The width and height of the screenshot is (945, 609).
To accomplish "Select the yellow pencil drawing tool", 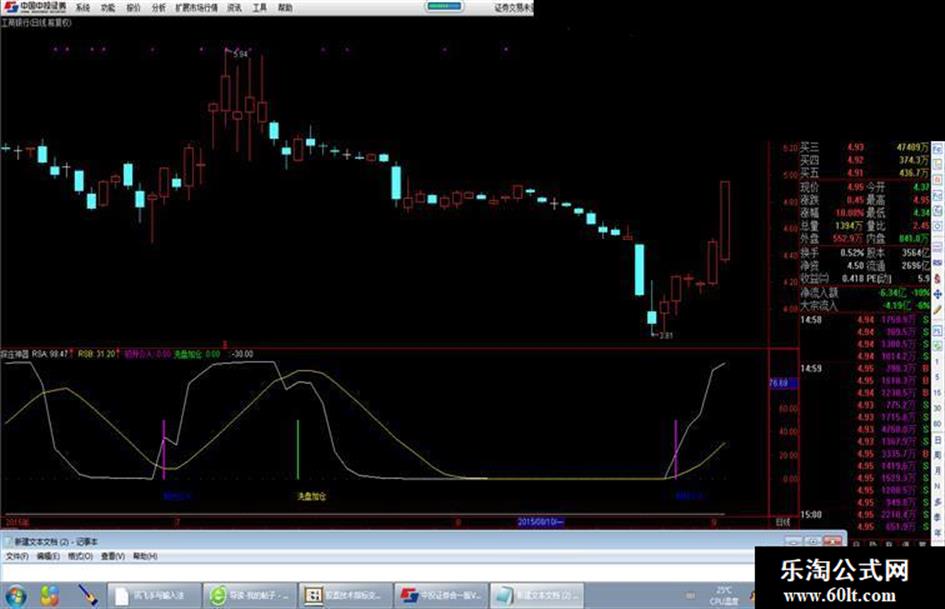I will [937, 310].
